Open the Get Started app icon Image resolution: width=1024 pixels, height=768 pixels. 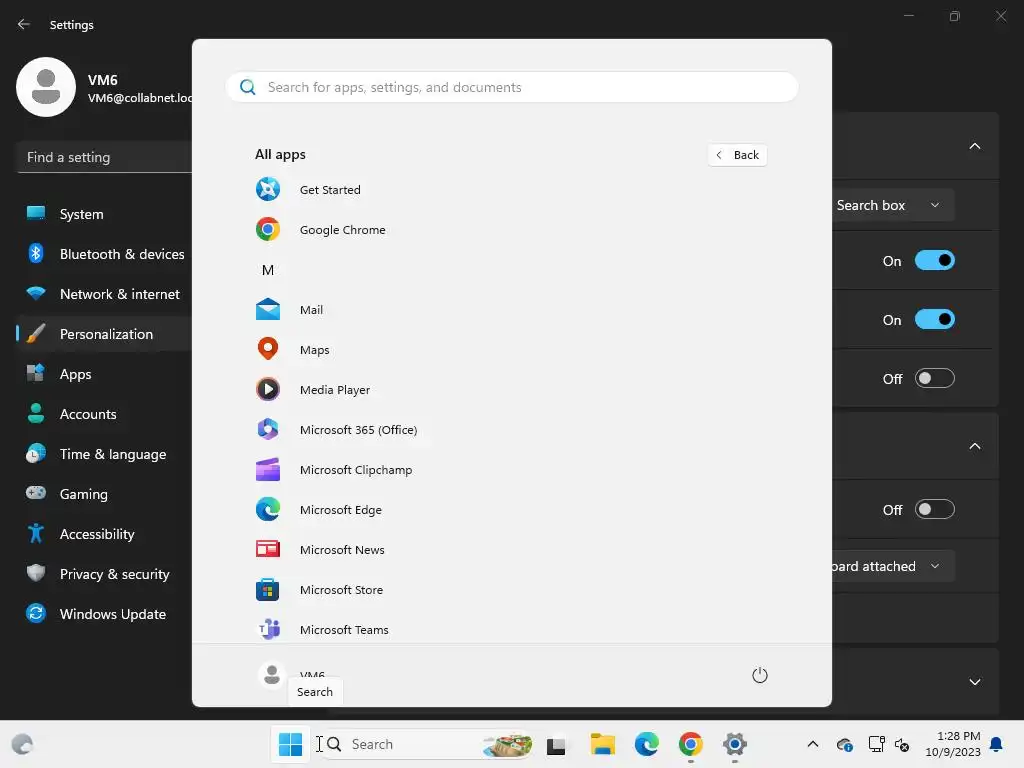[268, 189]
